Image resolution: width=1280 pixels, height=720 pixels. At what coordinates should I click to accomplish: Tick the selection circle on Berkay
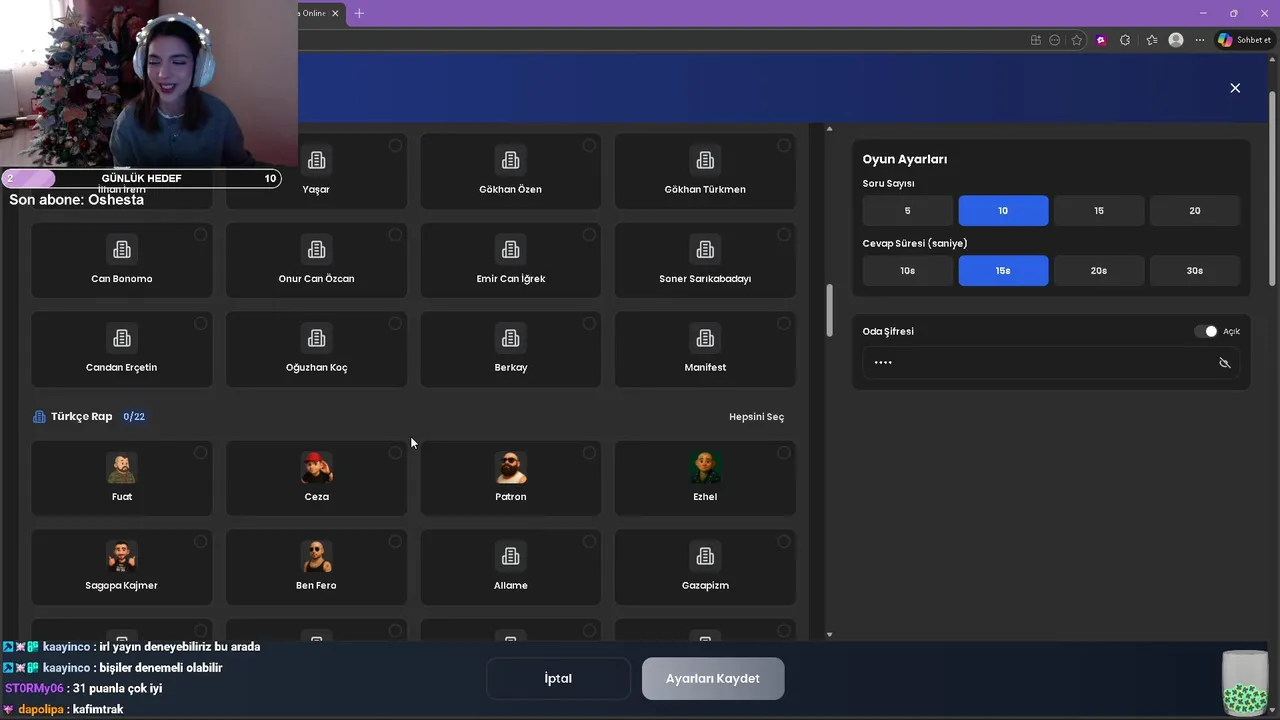pos(589,324)
